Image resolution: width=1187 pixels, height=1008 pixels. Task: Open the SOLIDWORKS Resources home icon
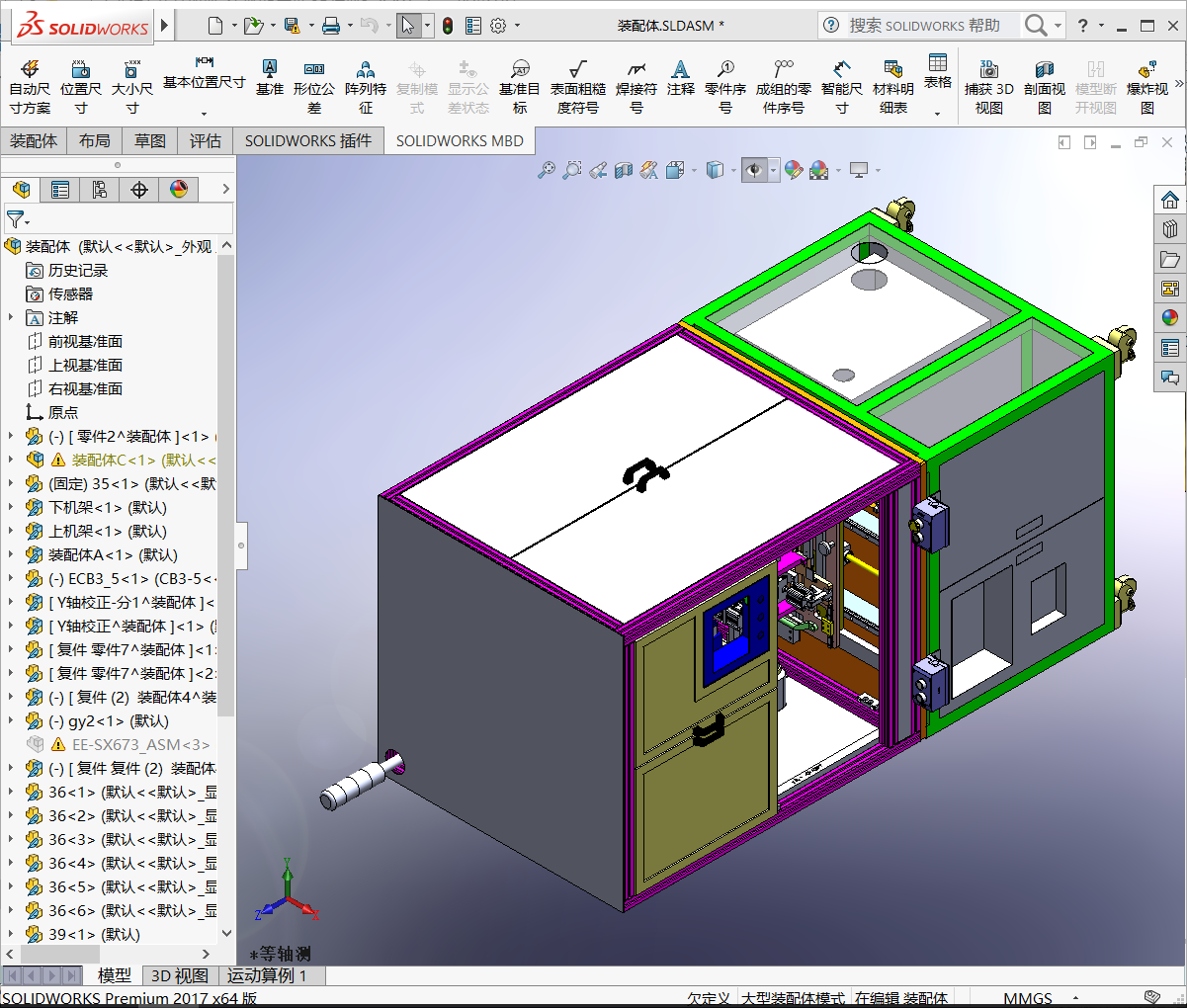[x=1170, y=200]
